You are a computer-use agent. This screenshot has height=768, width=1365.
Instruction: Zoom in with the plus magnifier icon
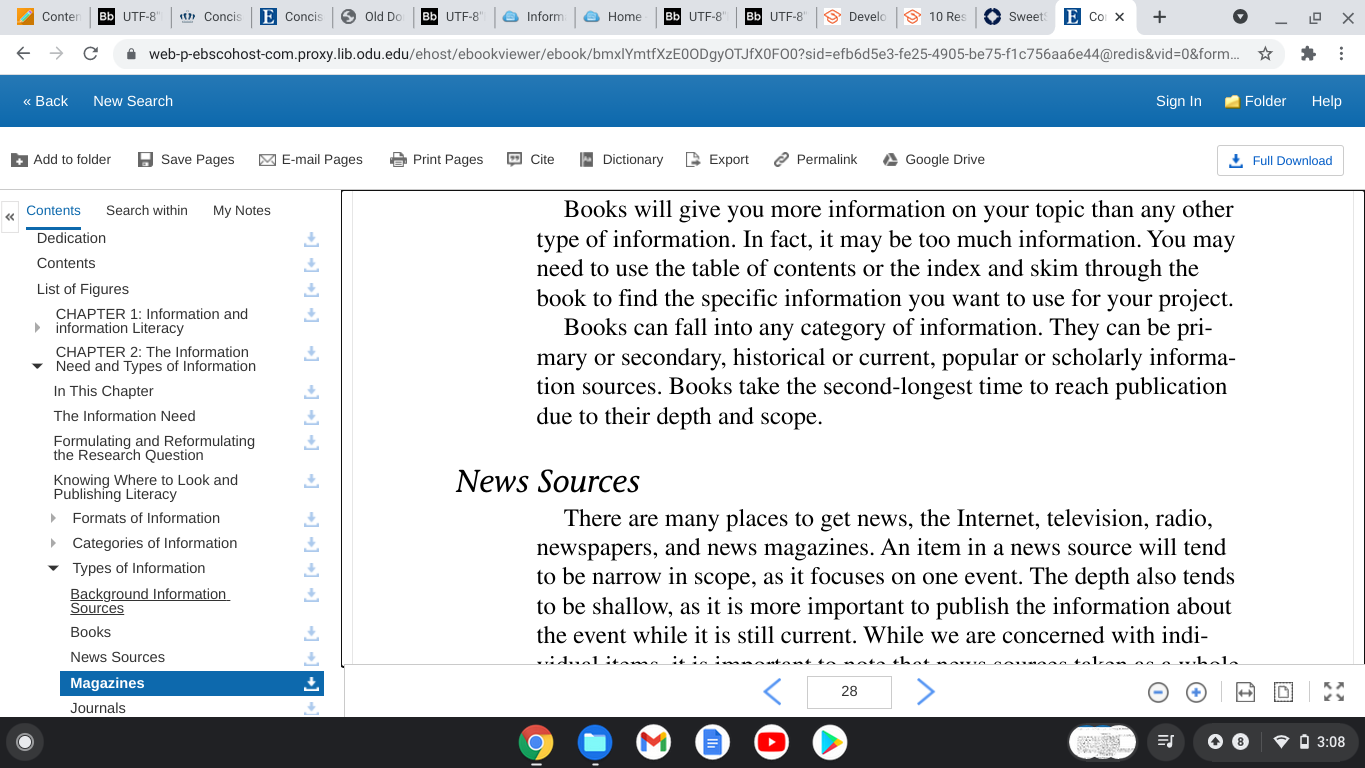[1196, 692]
